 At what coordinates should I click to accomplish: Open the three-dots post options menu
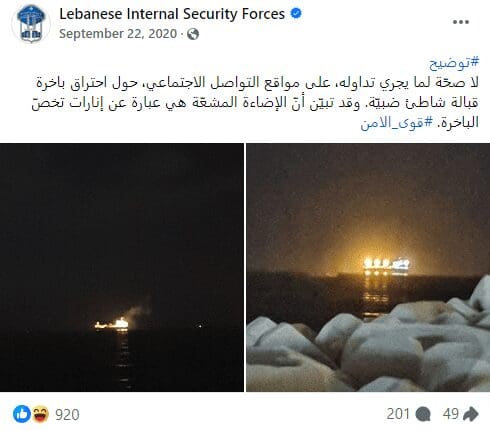[x=461, y=22]
